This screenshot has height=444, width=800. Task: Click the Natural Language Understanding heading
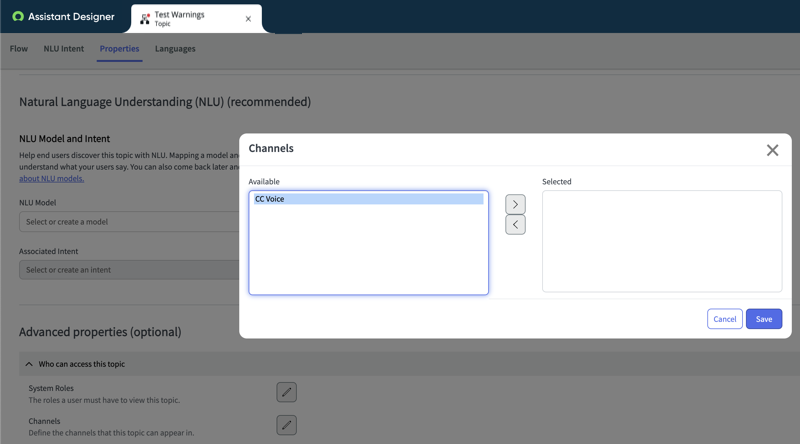coord(165,102)
